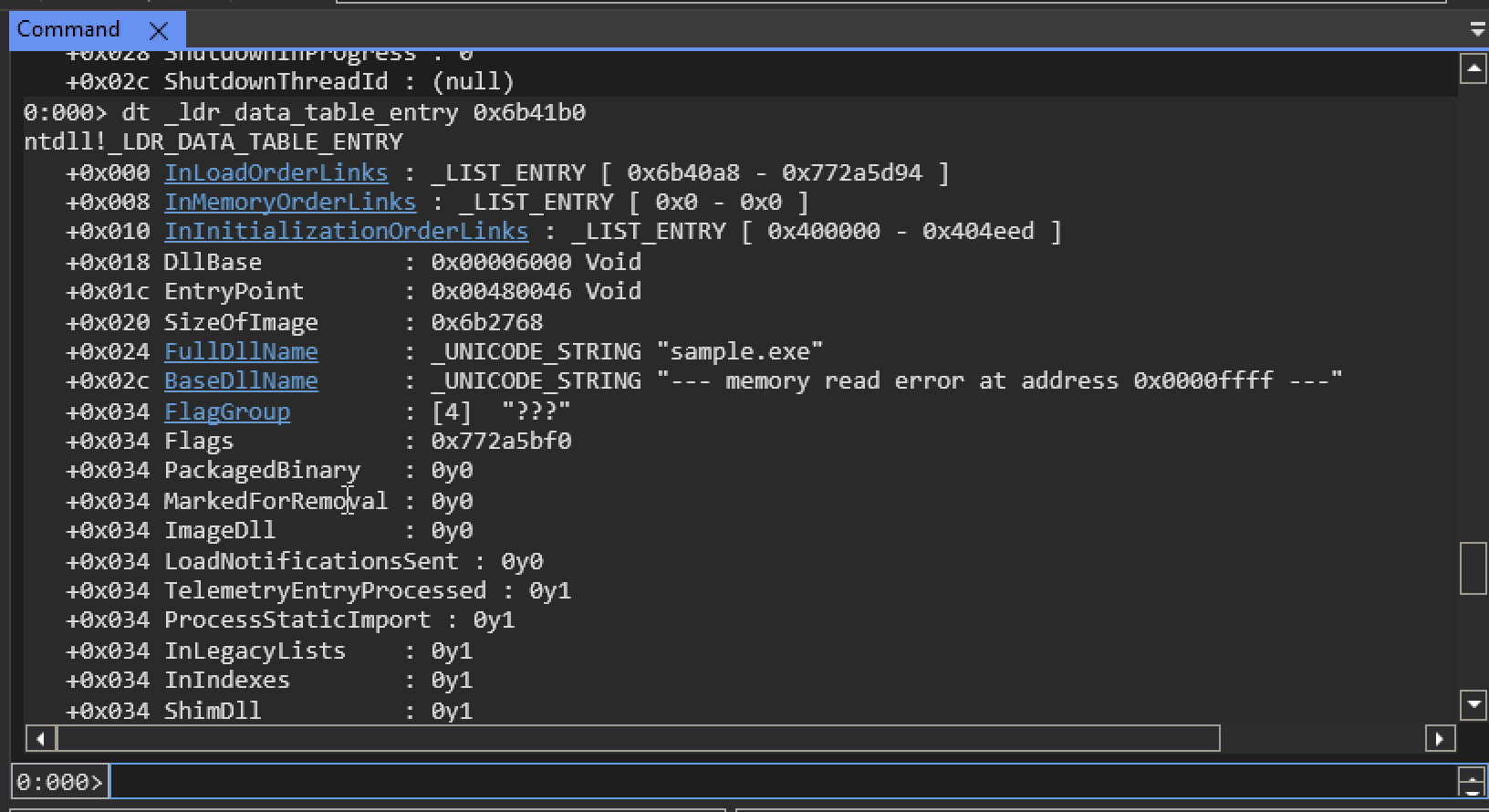This screenshot has height=812, width=1489.
Task: Click the Flags value 0x772a5bf0
Action: [501, 441]
